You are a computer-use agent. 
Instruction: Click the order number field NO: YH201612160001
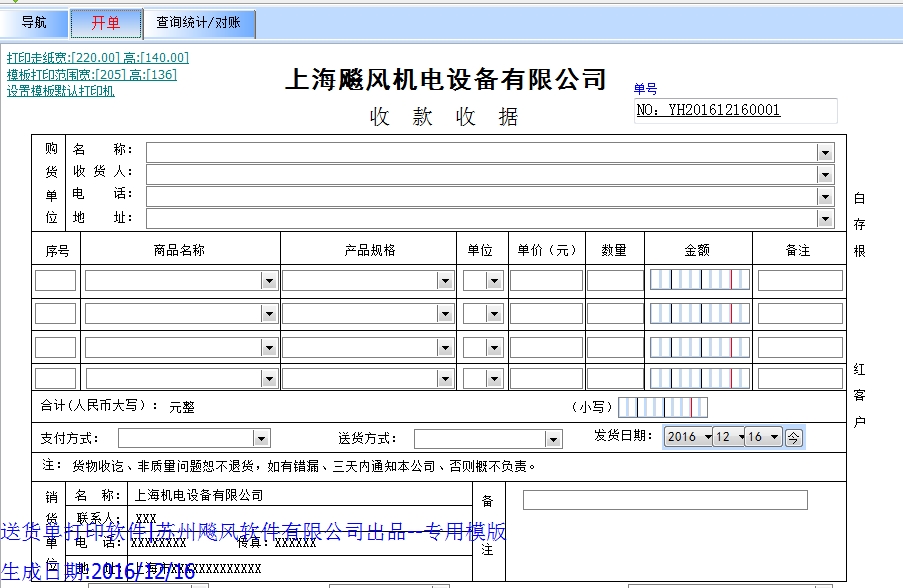[735, 110]
